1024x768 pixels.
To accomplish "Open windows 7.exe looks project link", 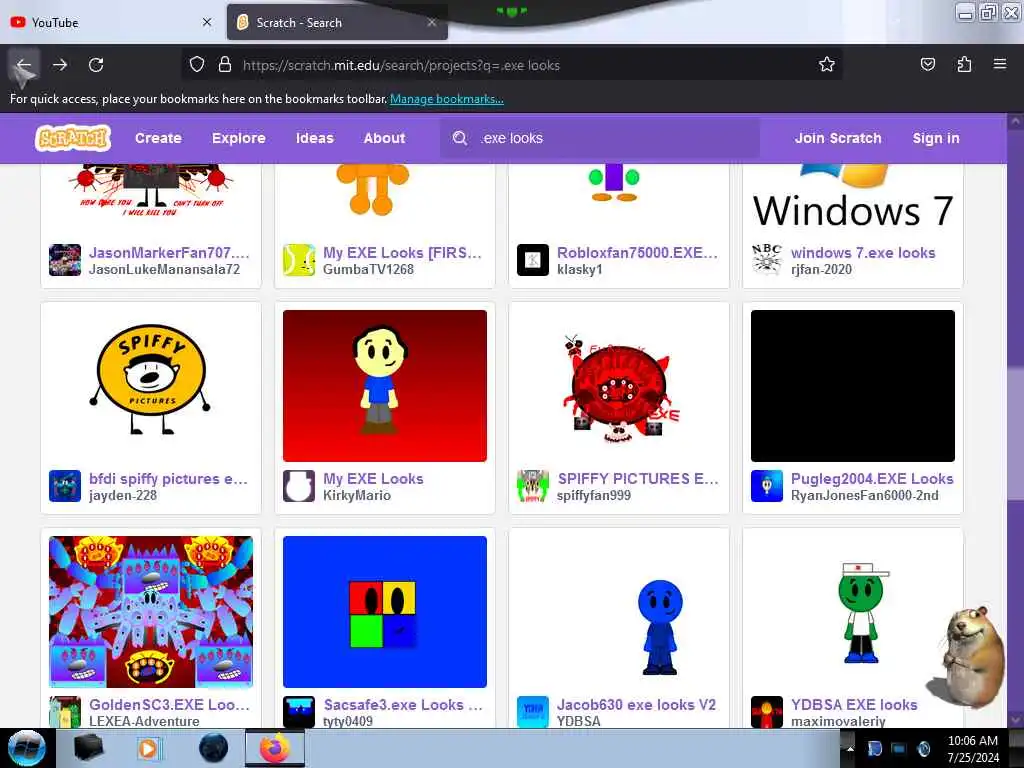I will pyautogui.click(x=863, y=253).
